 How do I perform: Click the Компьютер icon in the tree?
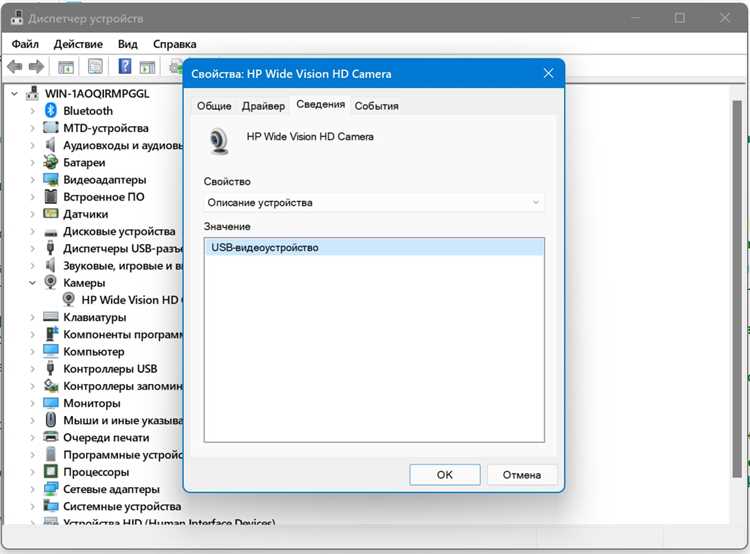coord(51,351)
